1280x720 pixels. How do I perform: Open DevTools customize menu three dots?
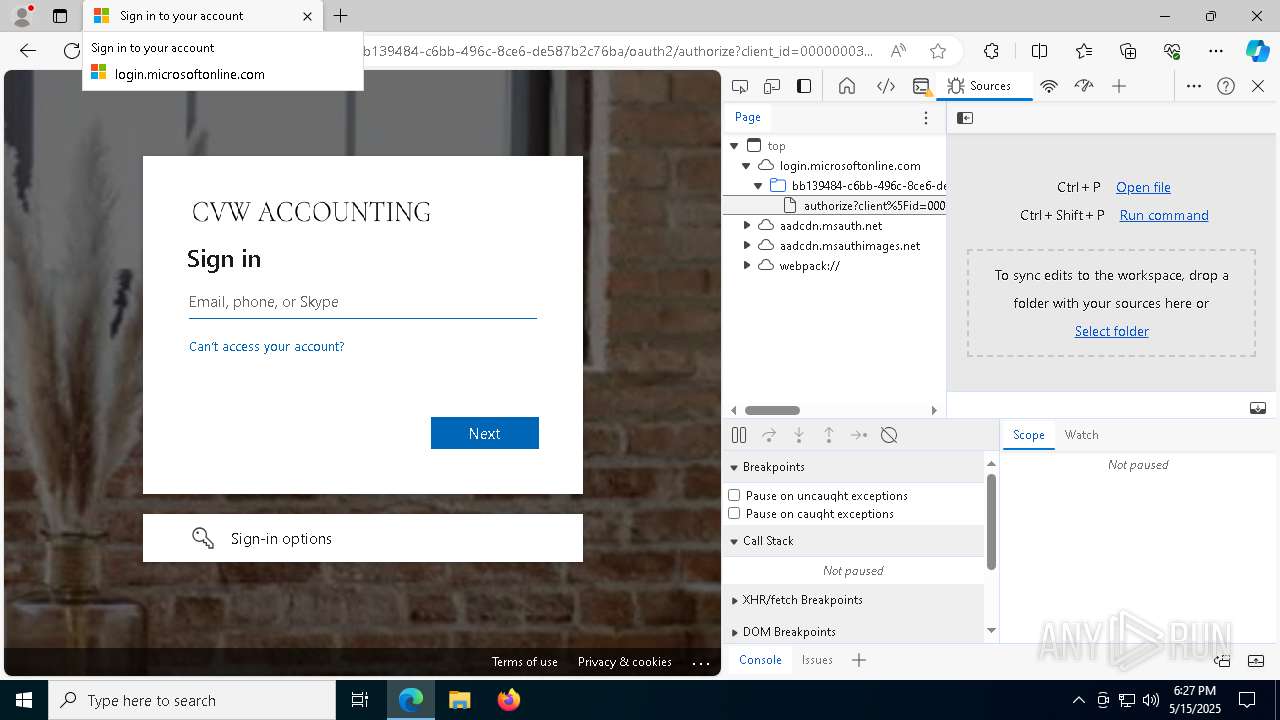click(x=1194, y=86)
